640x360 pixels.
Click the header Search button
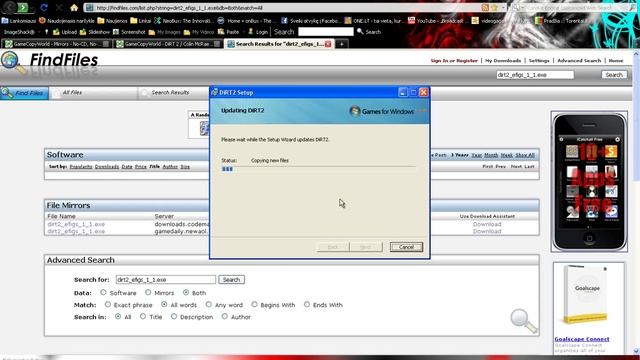point(614,75)
